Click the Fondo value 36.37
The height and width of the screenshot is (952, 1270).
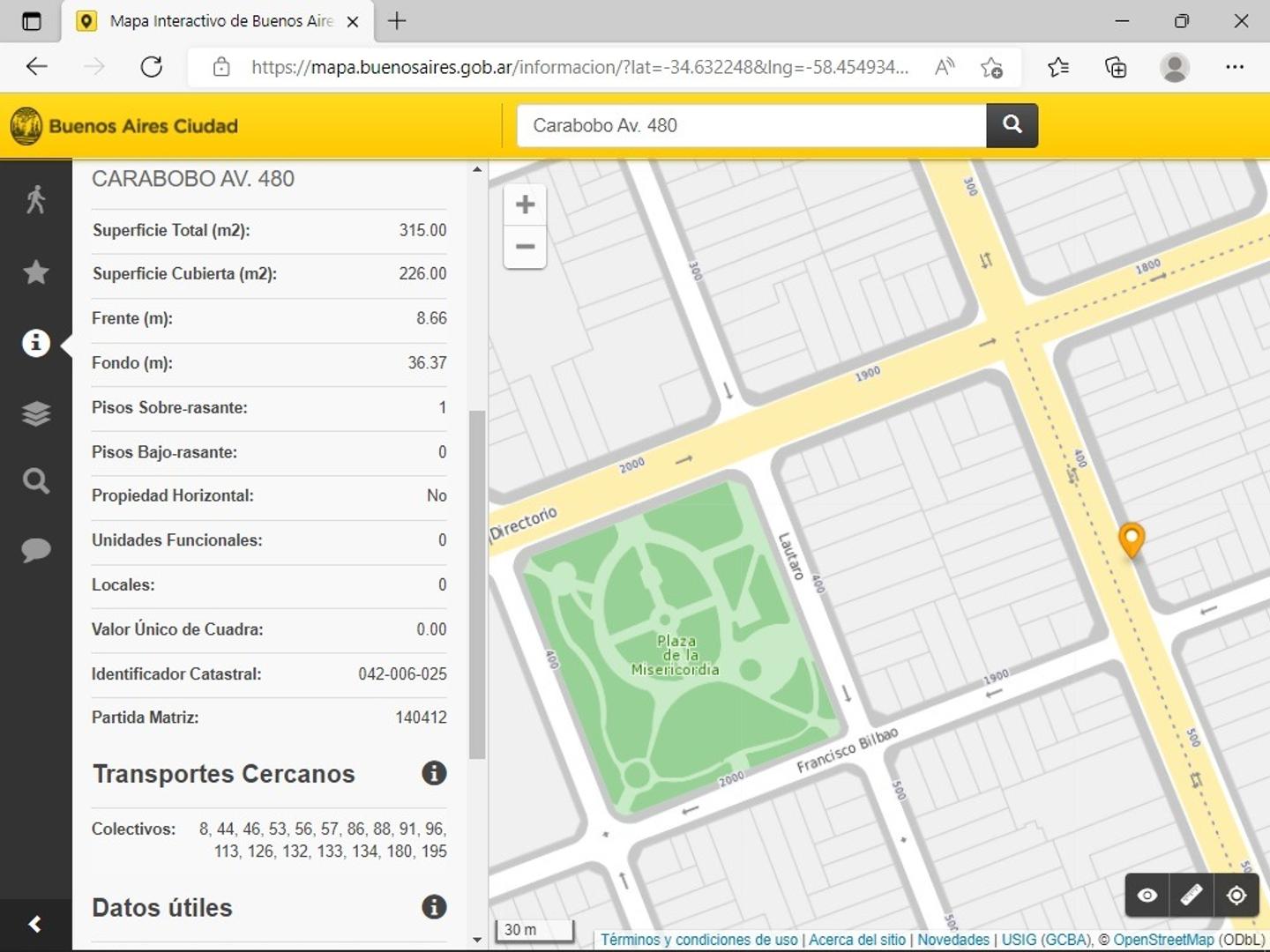427,362
